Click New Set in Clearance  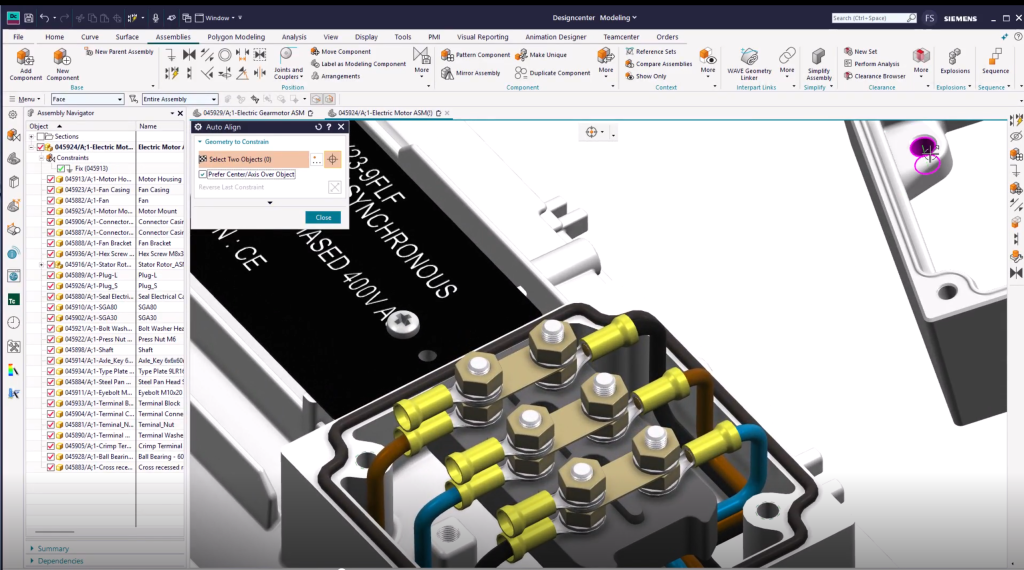tap(860, 52)
